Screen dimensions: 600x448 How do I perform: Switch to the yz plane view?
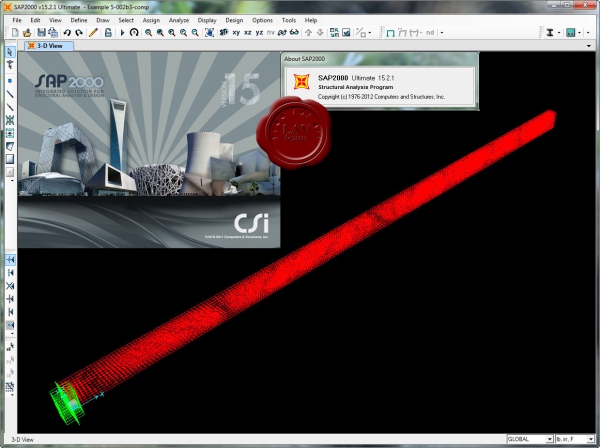tap(259, 33)
